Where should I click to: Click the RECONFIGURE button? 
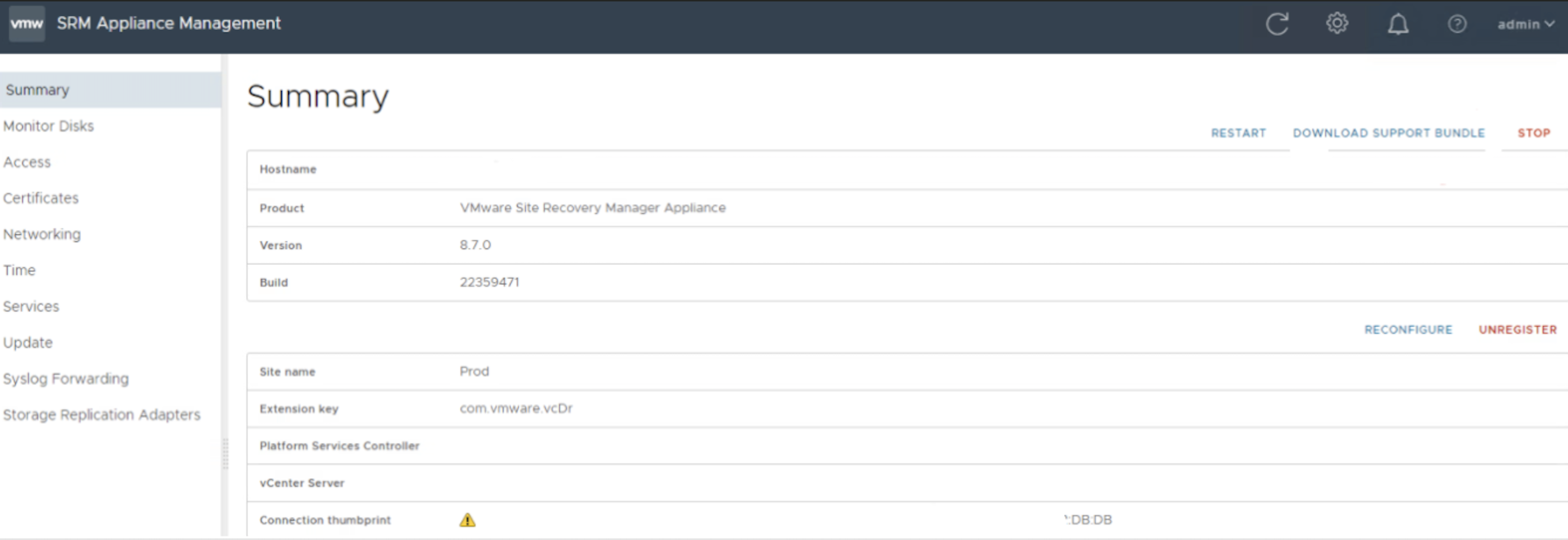point(1408,330)
